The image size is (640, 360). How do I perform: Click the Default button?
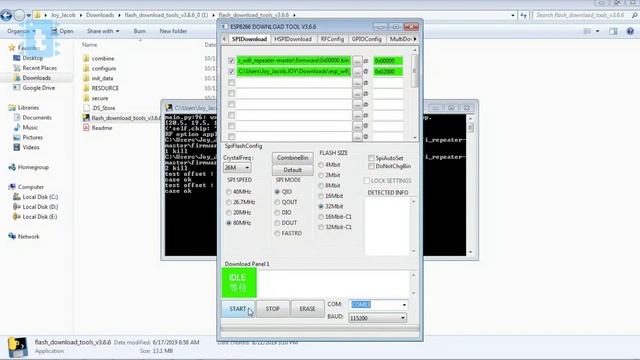pyautogui.click(x=293, y=170)
